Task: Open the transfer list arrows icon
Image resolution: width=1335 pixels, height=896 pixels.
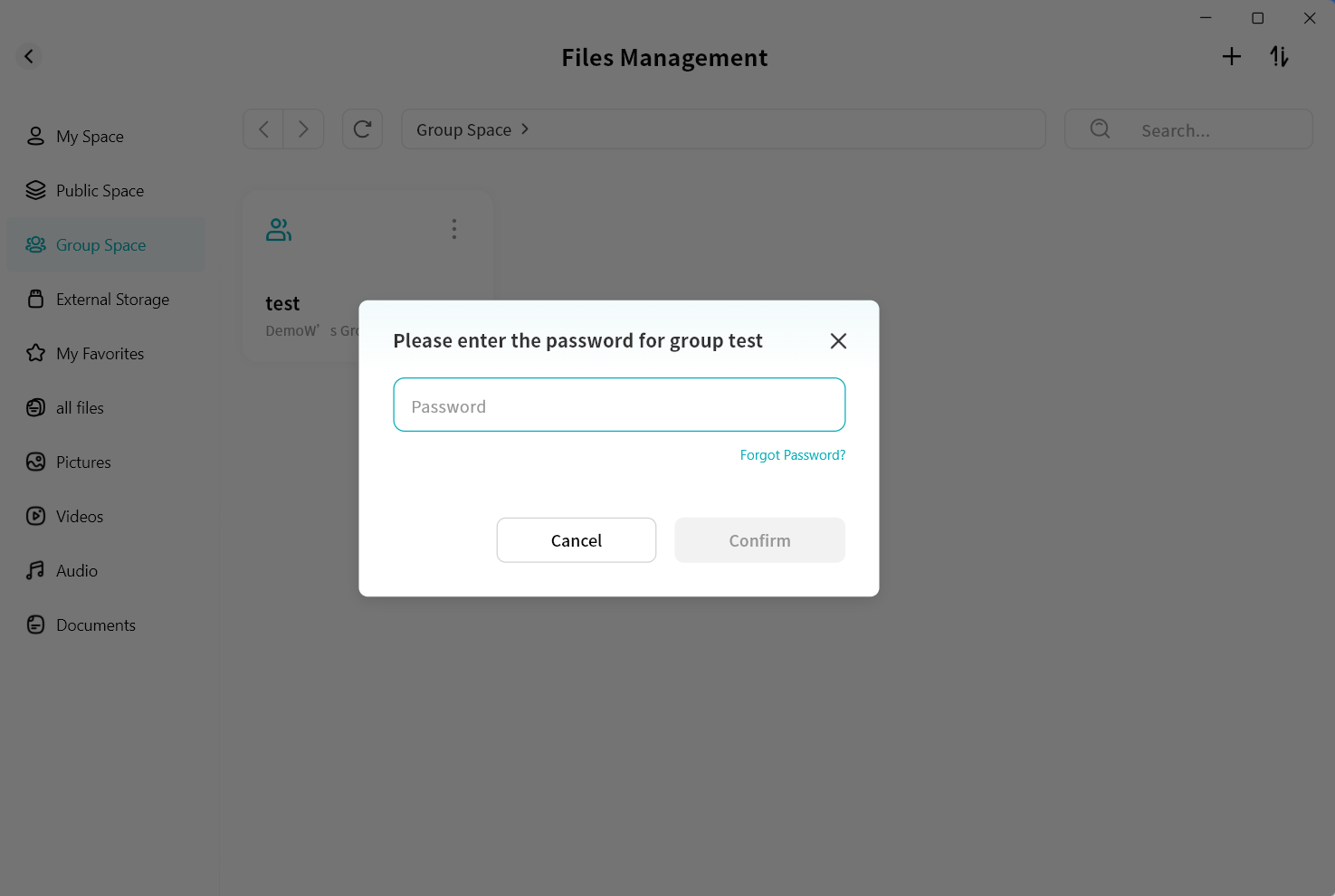Action: pyautogui.click(x=1279, y=57)
